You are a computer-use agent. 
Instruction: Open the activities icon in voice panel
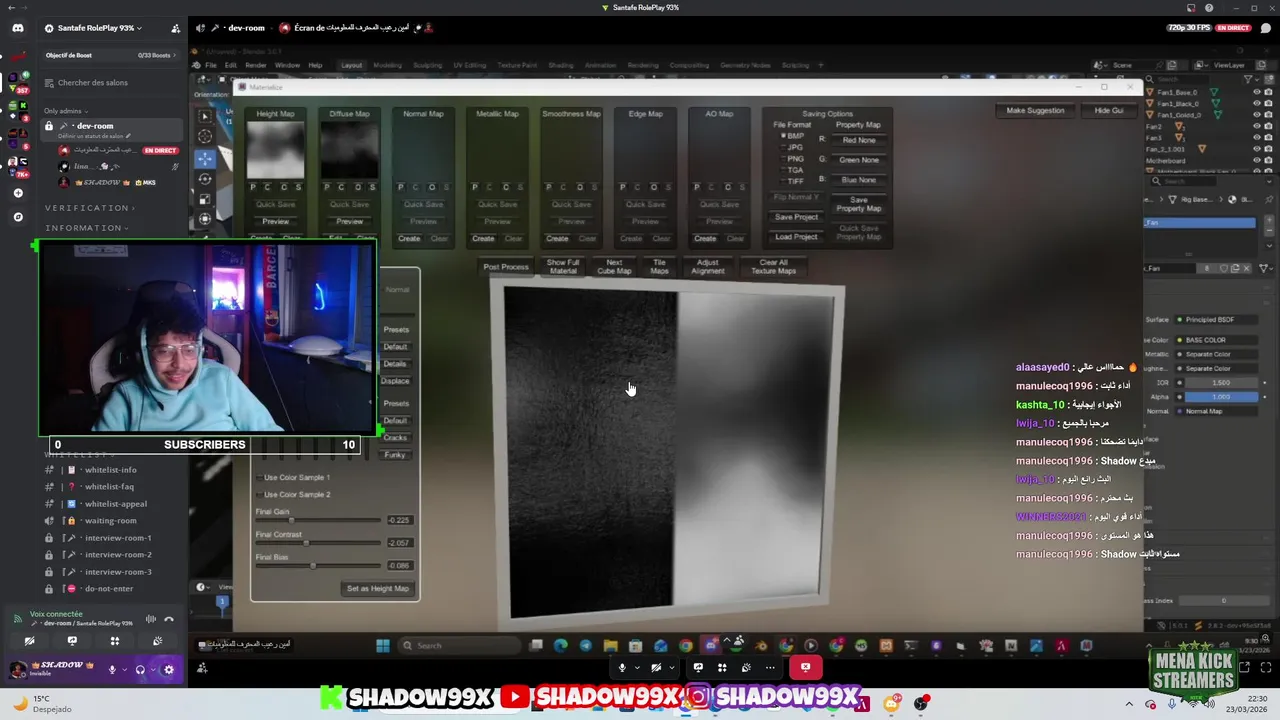(114, 641)
